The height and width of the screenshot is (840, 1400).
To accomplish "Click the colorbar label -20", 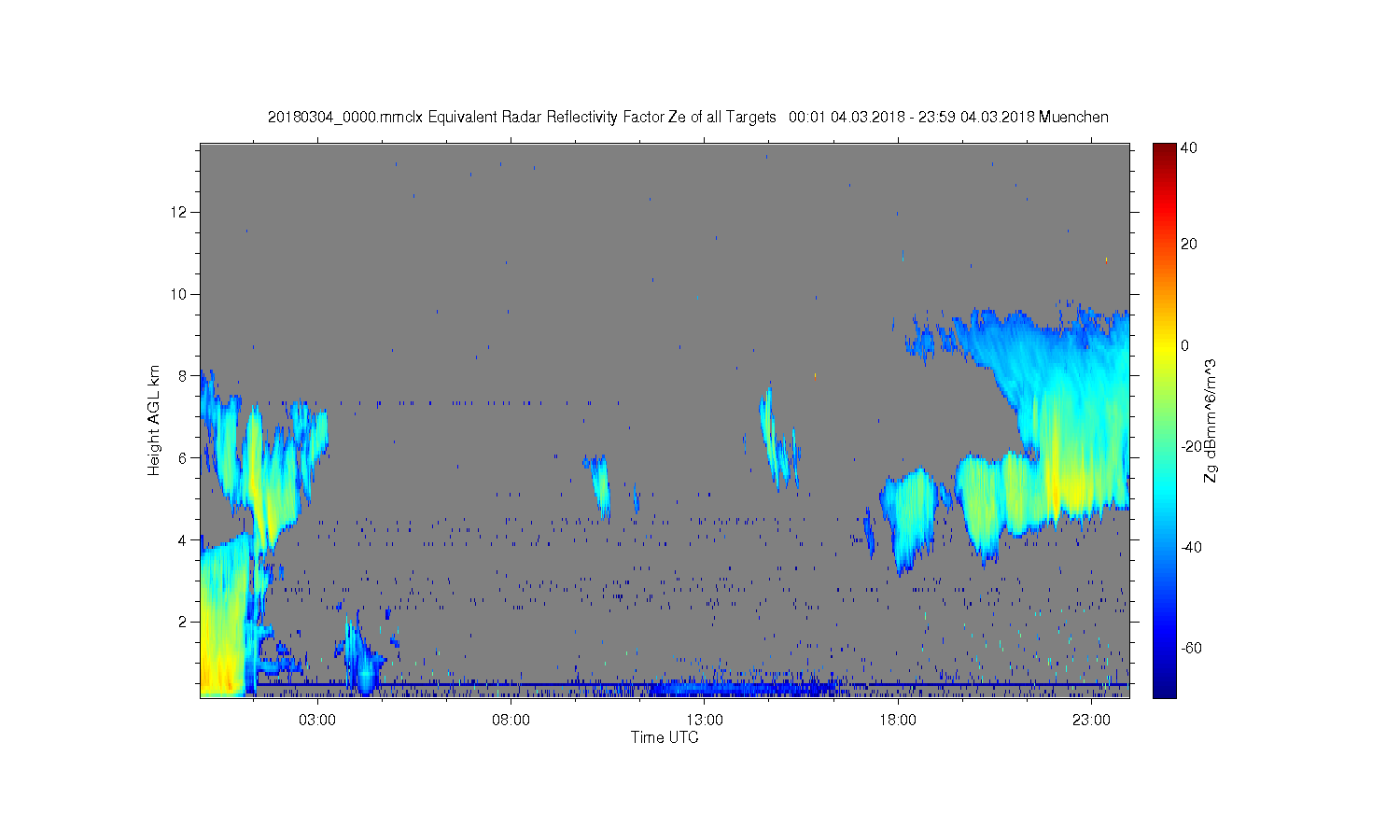I will pos(1191,446).
